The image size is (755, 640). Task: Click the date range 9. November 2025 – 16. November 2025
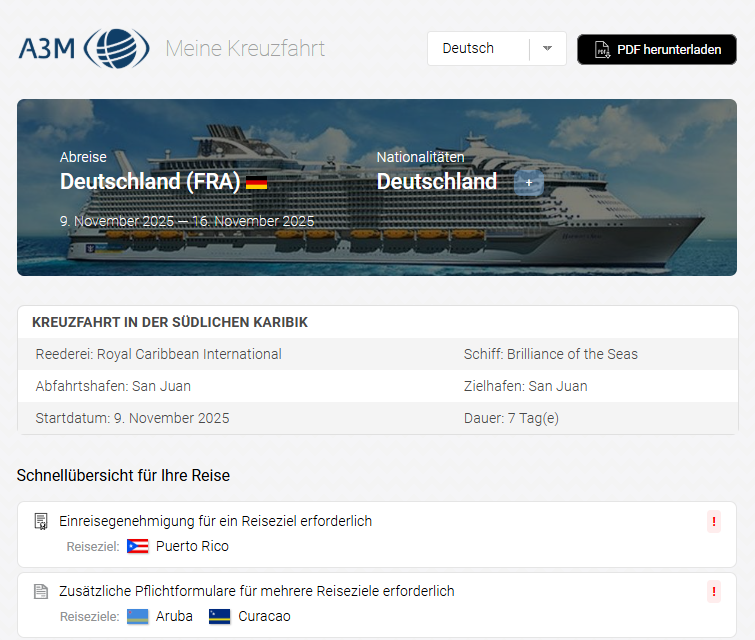(x=187, y=221)
